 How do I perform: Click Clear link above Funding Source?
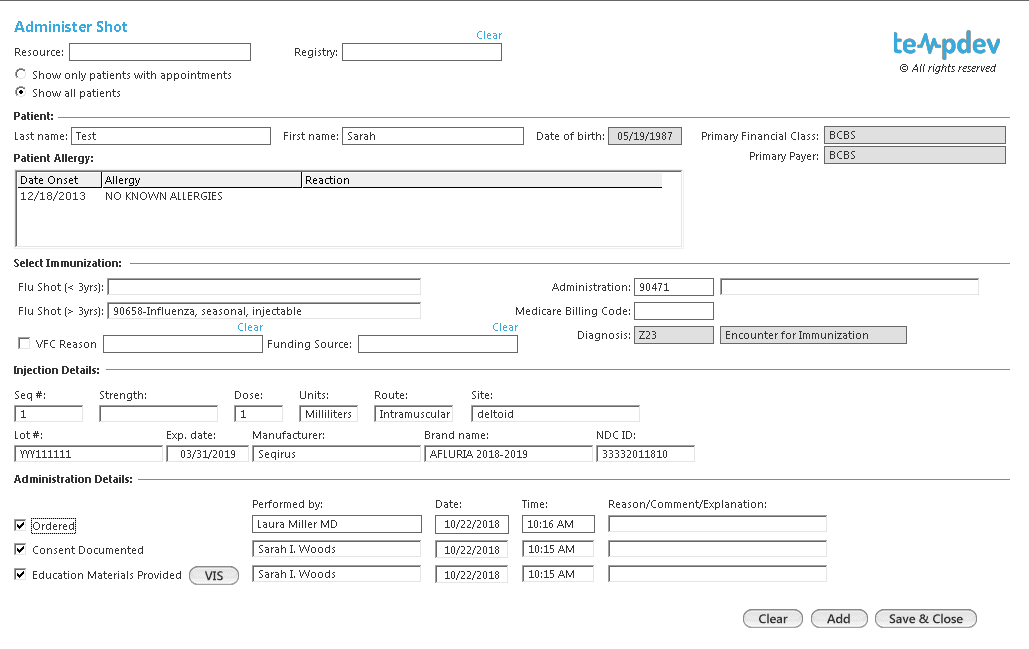[505, 327]
